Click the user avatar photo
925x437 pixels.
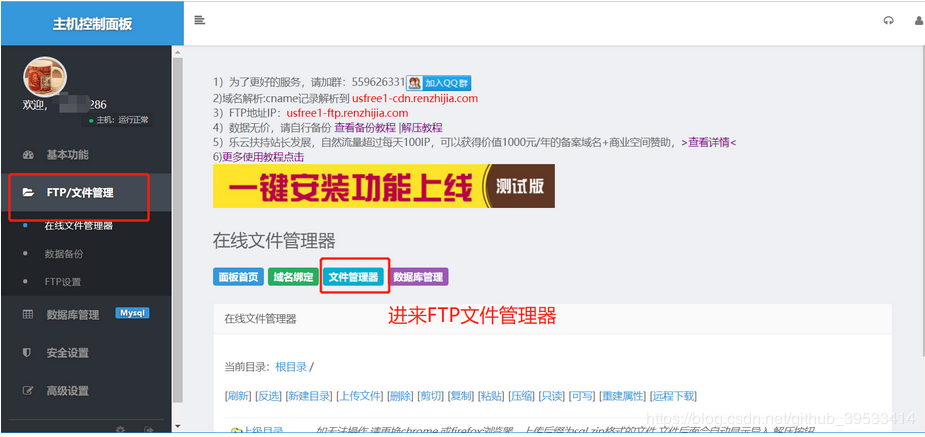click(44, 78)
